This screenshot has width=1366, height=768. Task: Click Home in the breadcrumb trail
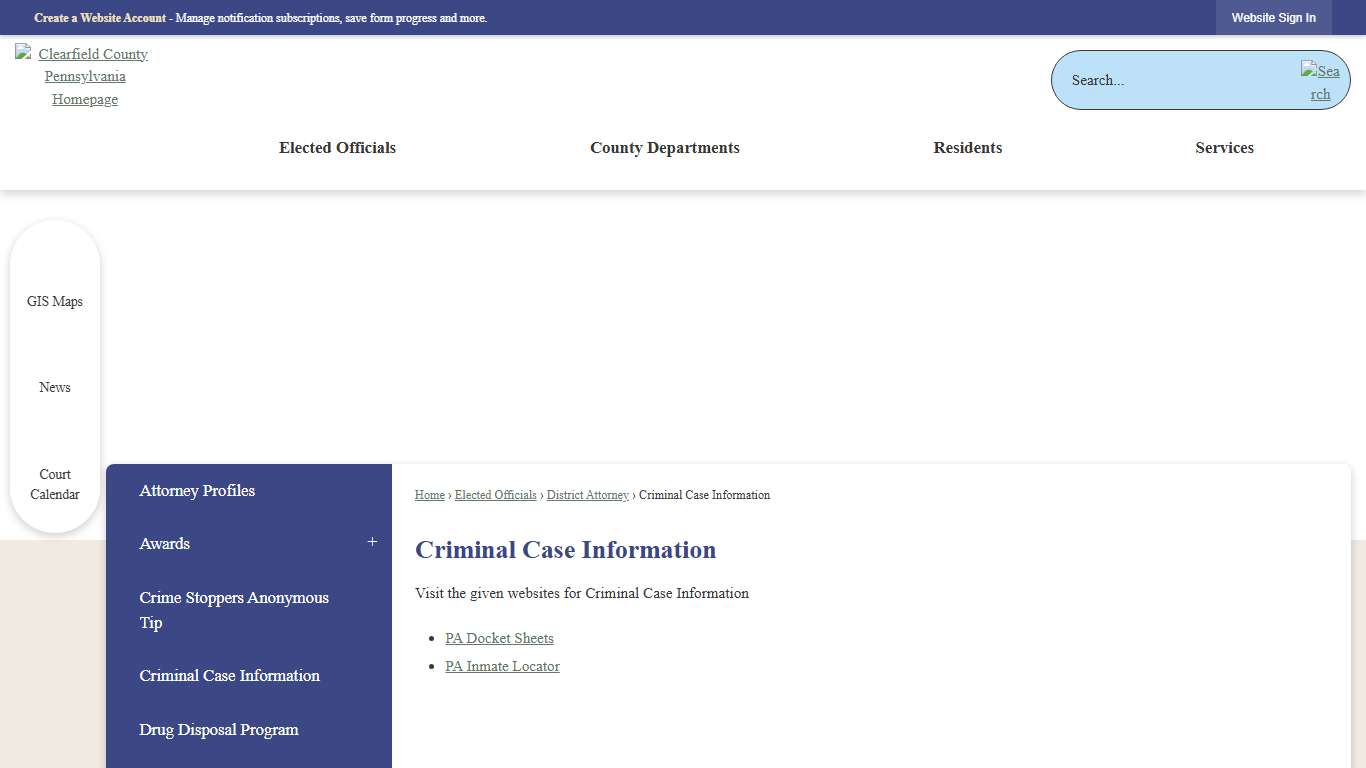coord(429,494)
